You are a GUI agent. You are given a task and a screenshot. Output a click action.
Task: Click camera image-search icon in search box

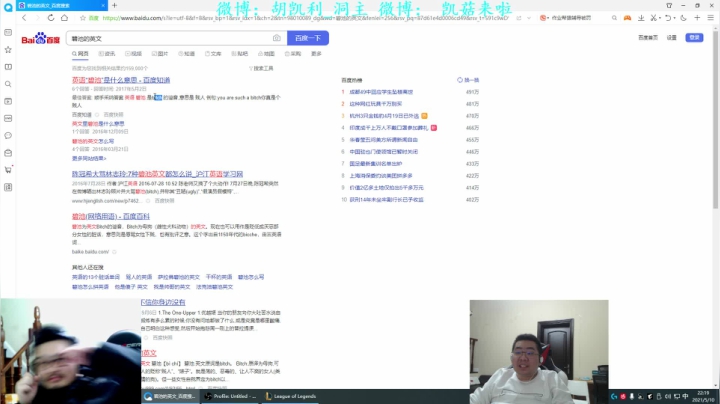click(276, 38)
